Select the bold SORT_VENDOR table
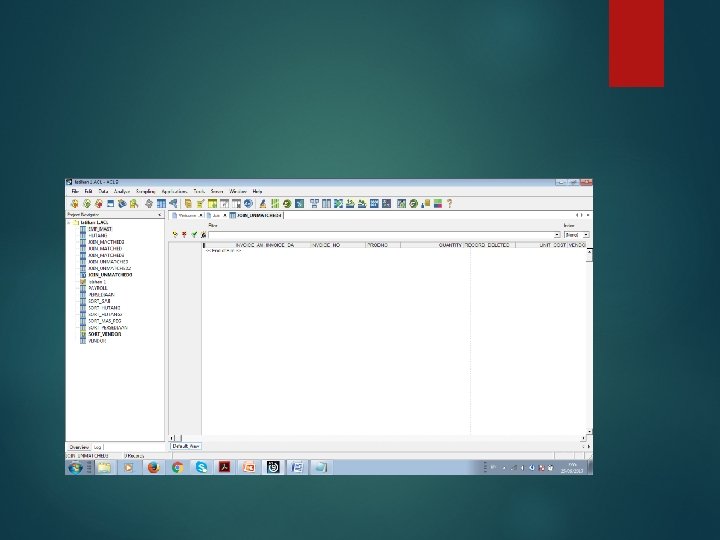Image resolution: width=720 pixels, height=540 pixels. click(x=105, y=334)
